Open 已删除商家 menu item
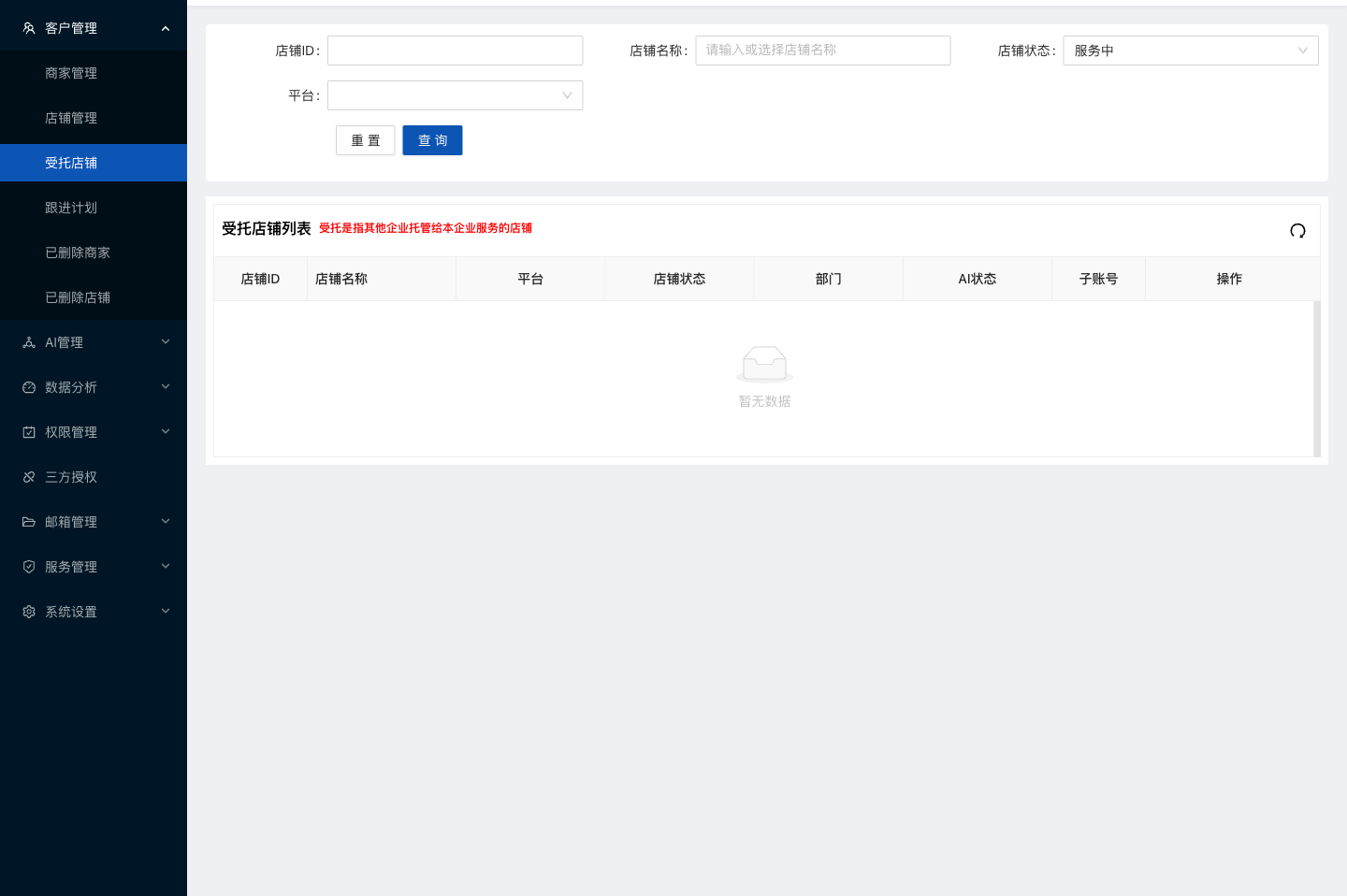Image resolution: width=1347 pixels, height=896 pixels. (94, 253)
